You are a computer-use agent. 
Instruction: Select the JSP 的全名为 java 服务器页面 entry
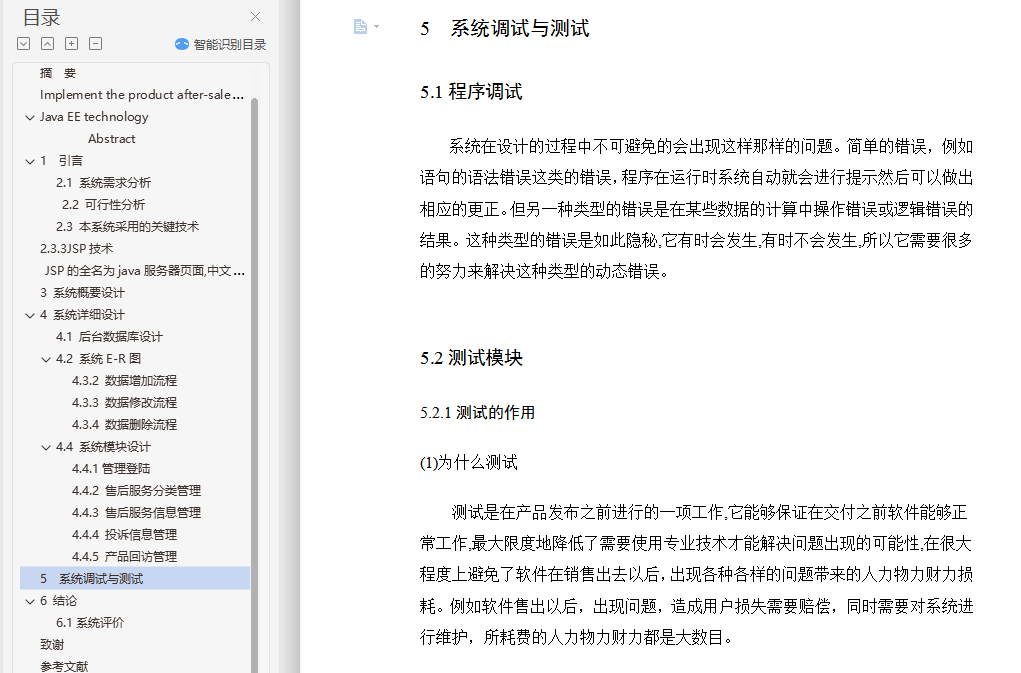(x=145, y=271)
